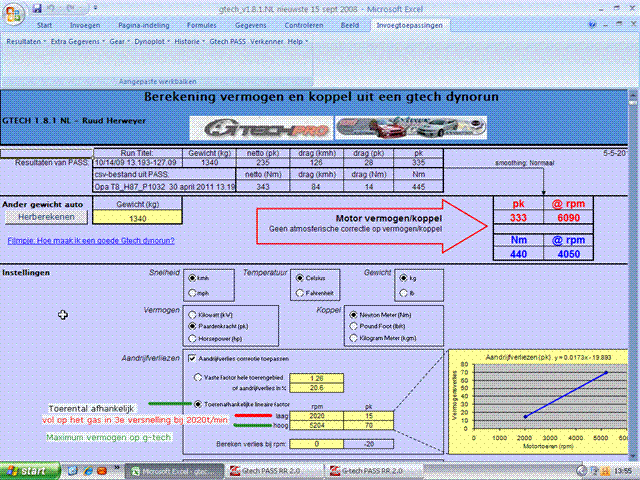640x480 pixels.
Task: Select the lb weight radio button
Action: pyautogui.click(x=404, y=293)
